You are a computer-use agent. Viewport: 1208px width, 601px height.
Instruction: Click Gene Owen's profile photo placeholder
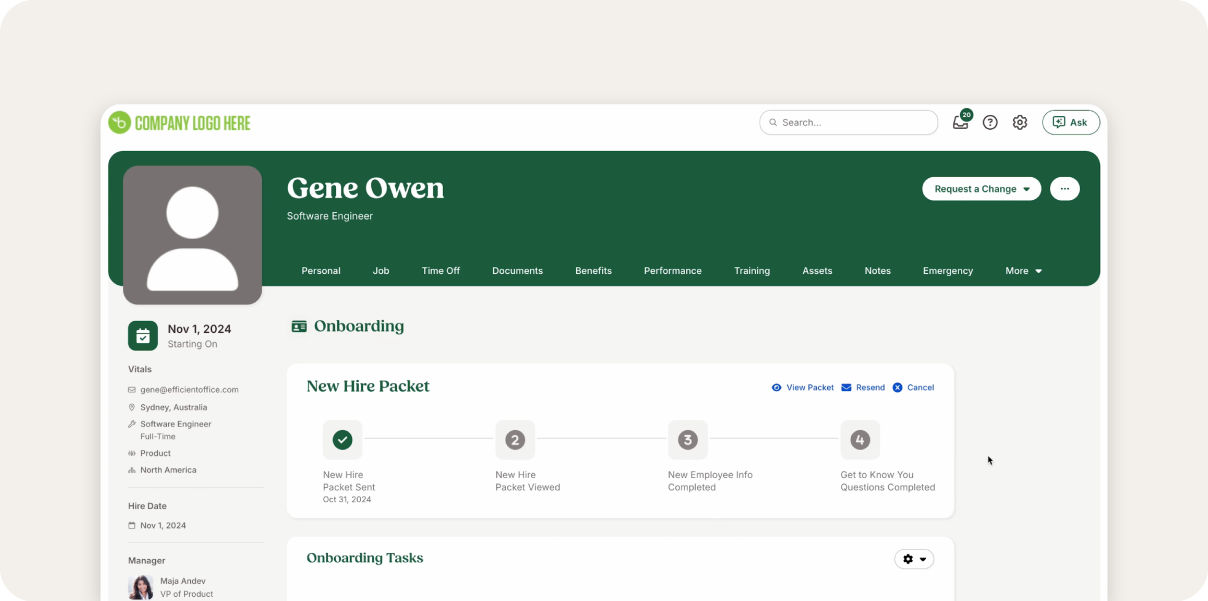click(x=192, y=235)
